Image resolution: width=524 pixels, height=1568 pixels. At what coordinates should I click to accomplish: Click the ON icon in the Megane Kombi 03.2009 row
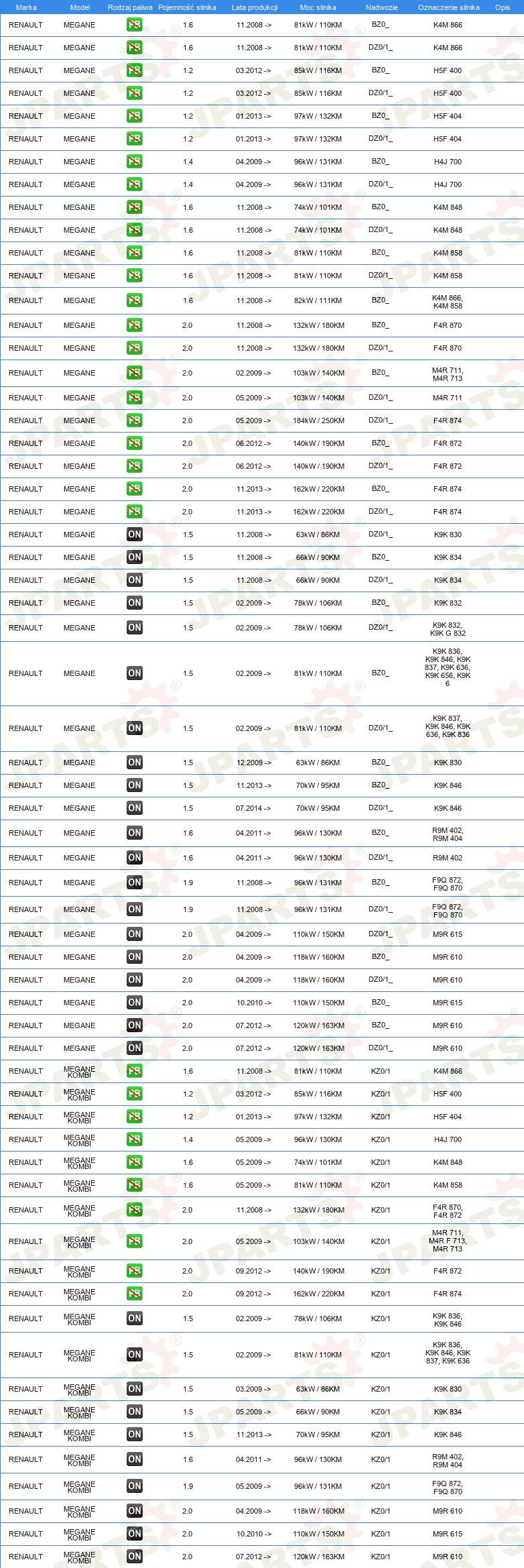(135, 1389)
